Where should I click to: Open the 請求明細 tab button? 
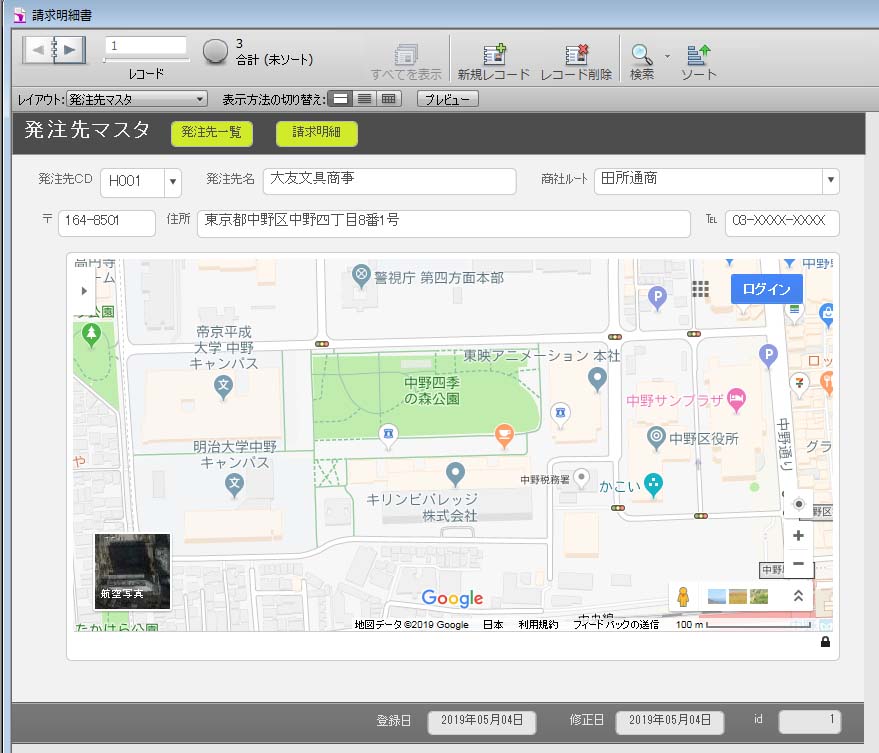[317, 133]
